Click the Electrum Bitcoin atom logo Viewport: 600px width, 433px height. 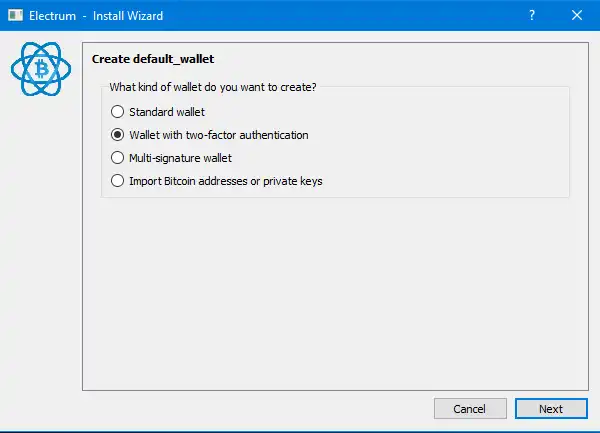(x=41, y=68)
